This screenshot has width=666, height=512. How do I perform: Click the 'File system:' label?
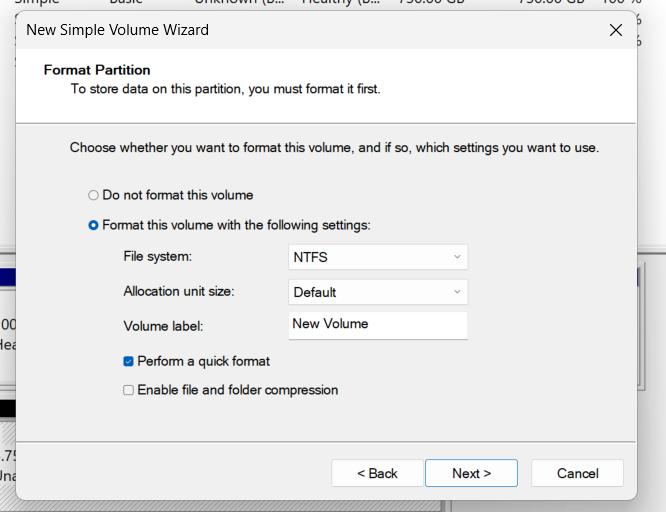point(157,257)
